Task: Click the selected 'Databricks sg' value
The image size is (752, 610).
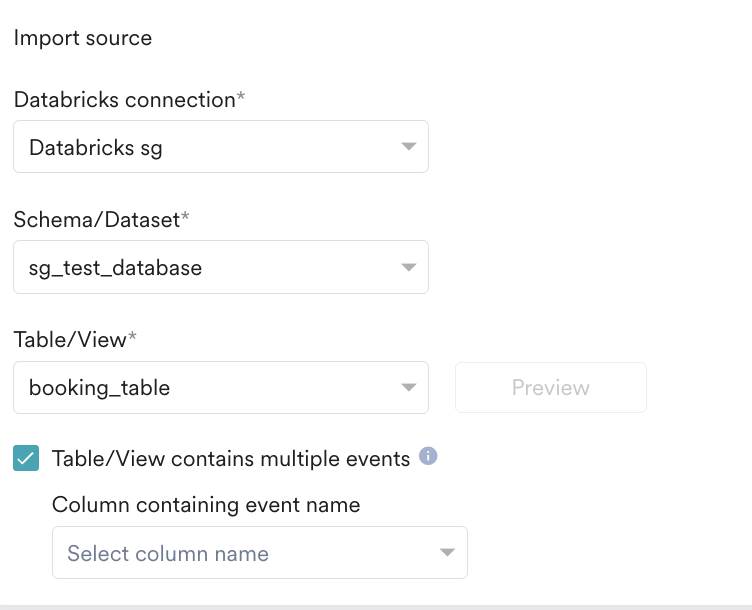Action: tap(96, 148)
